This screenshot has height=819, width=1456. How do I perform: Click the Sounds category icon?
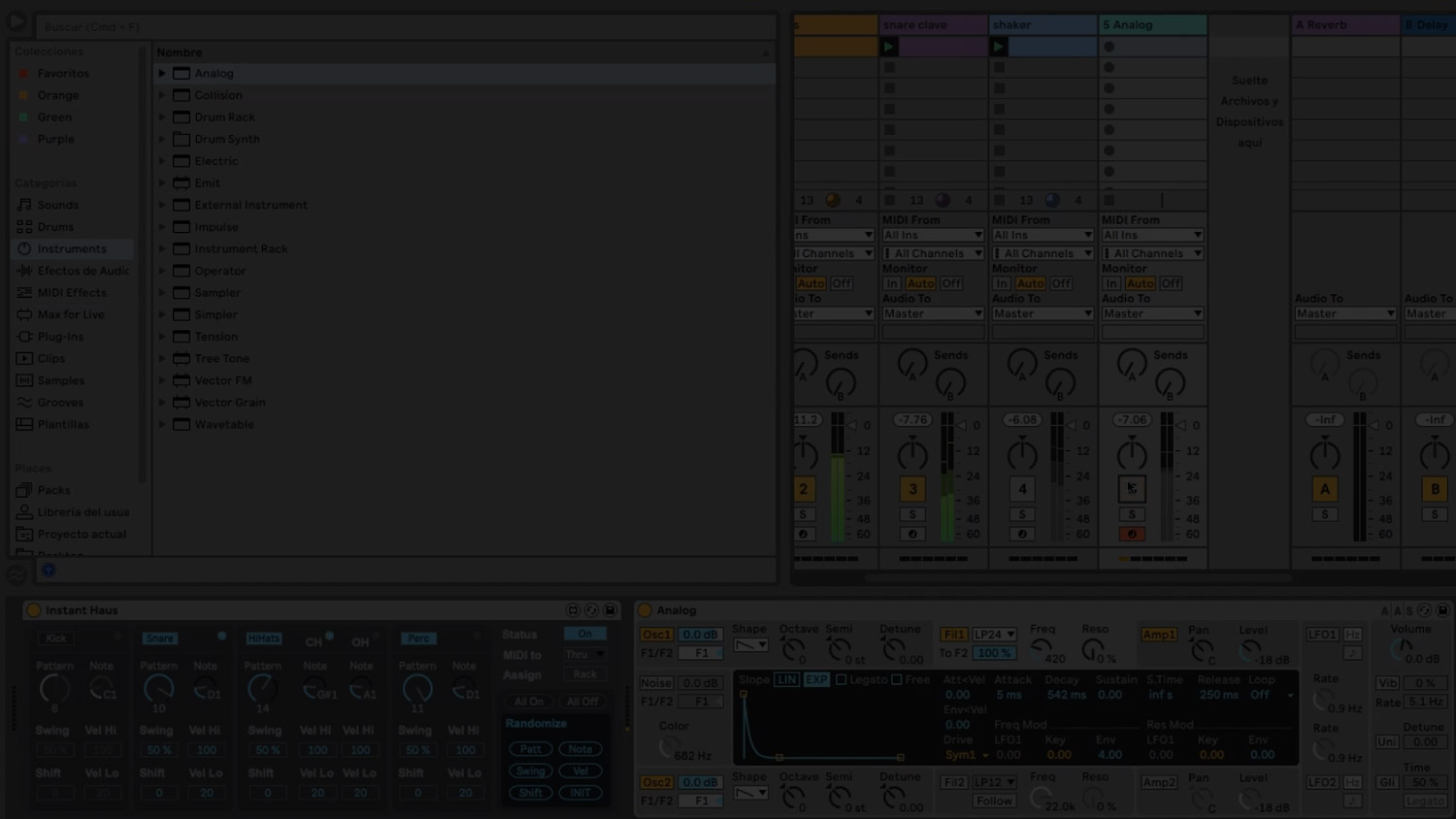[24, 205]
